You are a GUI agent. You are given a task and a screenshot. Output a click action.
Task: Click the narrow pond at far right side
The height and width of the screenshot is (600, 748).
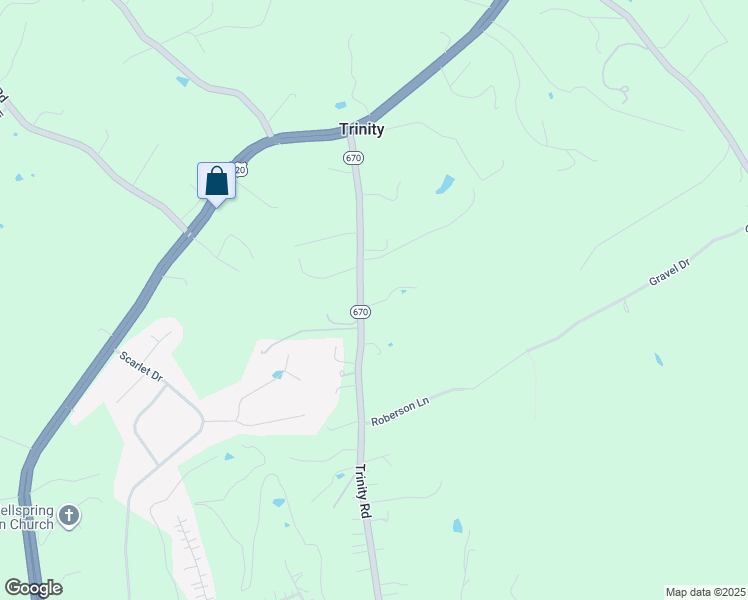658,359
